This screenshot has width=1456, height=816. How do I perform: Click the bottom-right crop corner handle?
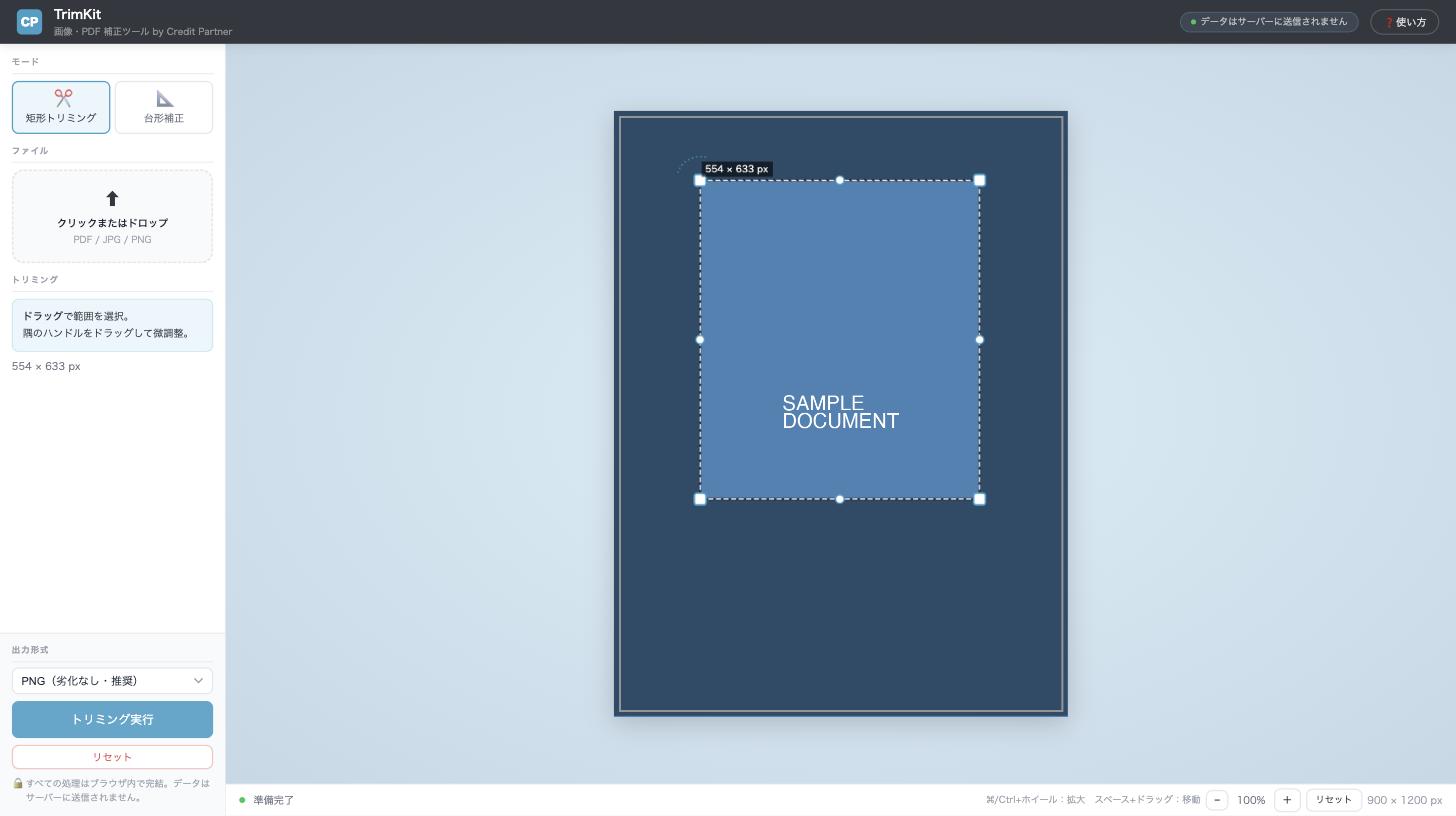tap(980, 499)
